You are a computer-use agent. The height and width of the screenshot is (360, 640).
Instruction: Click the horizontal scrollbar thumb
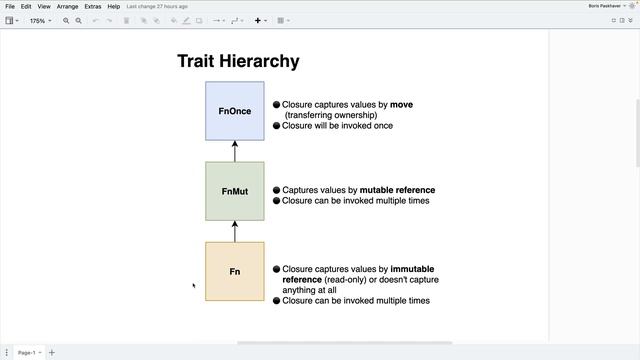click(x=344, y=343)
